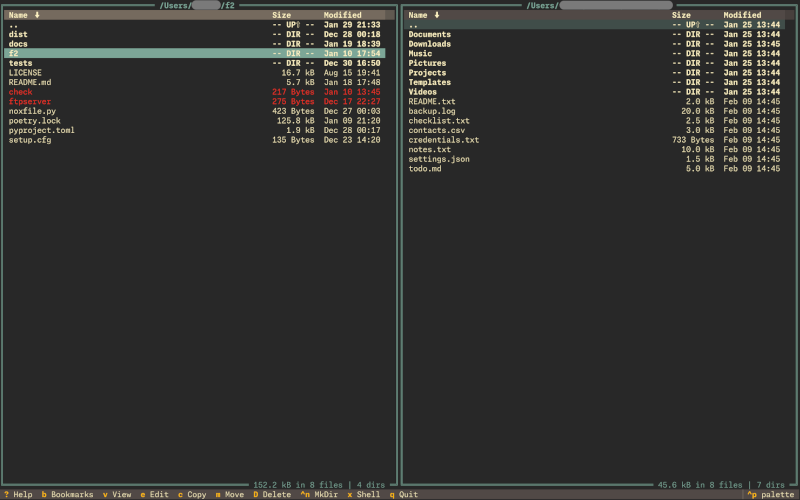Select the settings.json file

594,159
